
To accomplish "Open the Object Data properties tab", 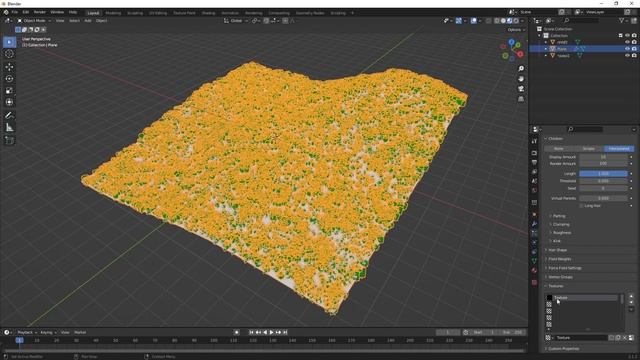I will click(534, 261).
